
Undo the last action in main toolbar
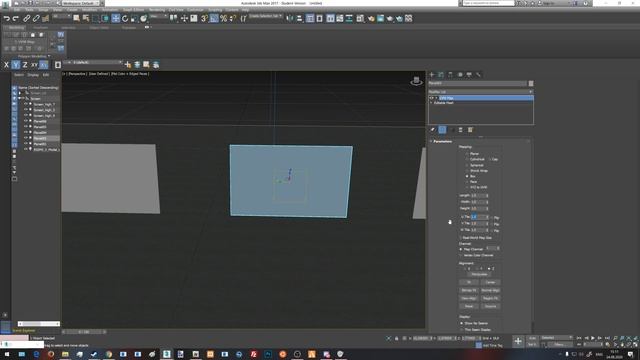(7, 18)
